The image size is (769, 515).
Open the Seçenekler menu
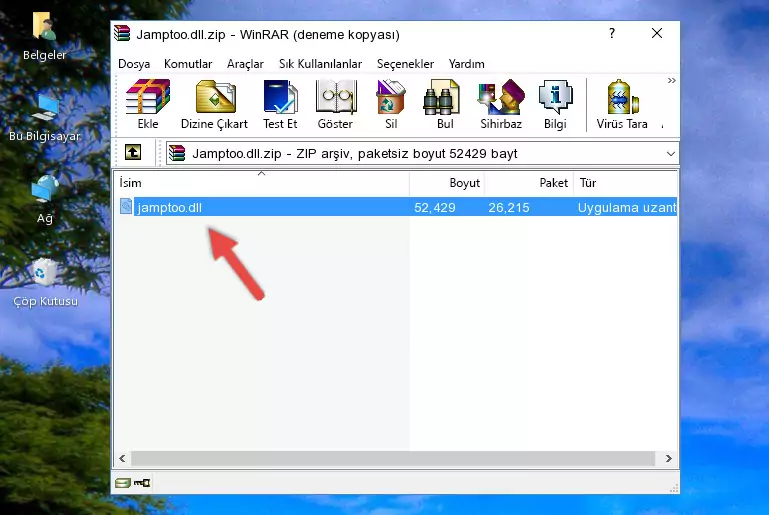point(405,64)
